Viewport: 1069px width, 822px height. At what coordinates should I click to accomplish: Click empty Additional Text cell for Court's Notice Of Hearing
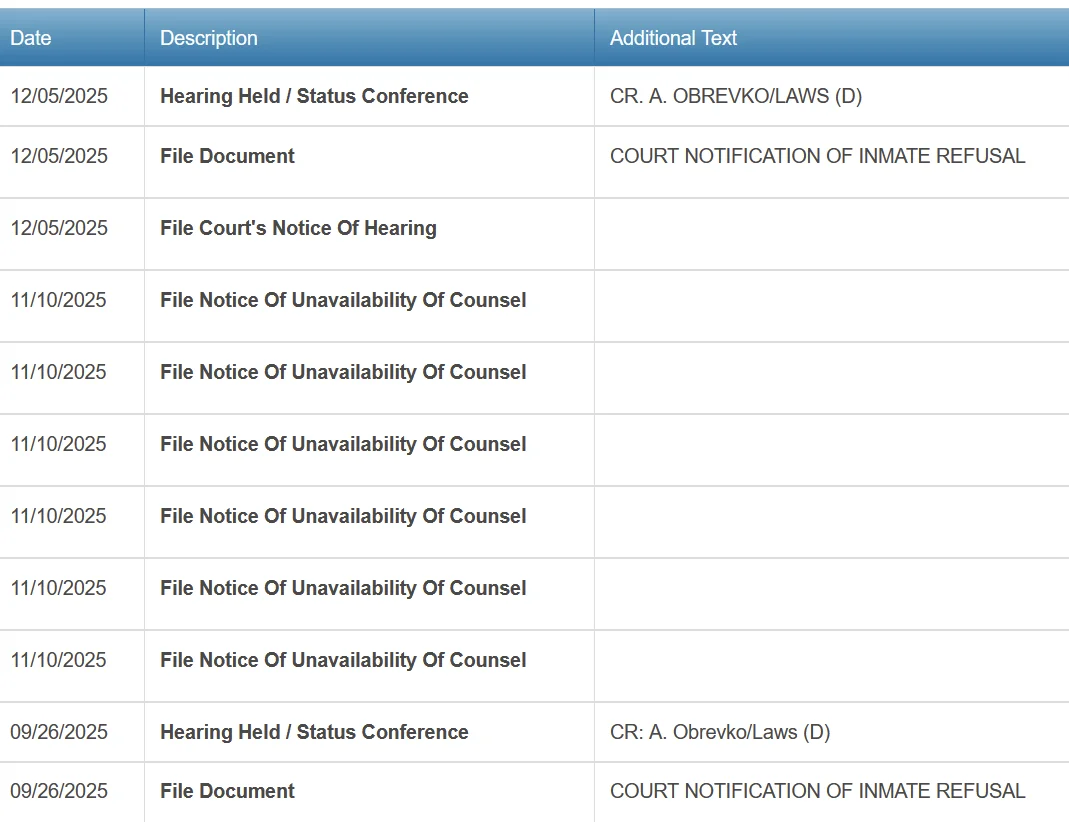(830, 234)
